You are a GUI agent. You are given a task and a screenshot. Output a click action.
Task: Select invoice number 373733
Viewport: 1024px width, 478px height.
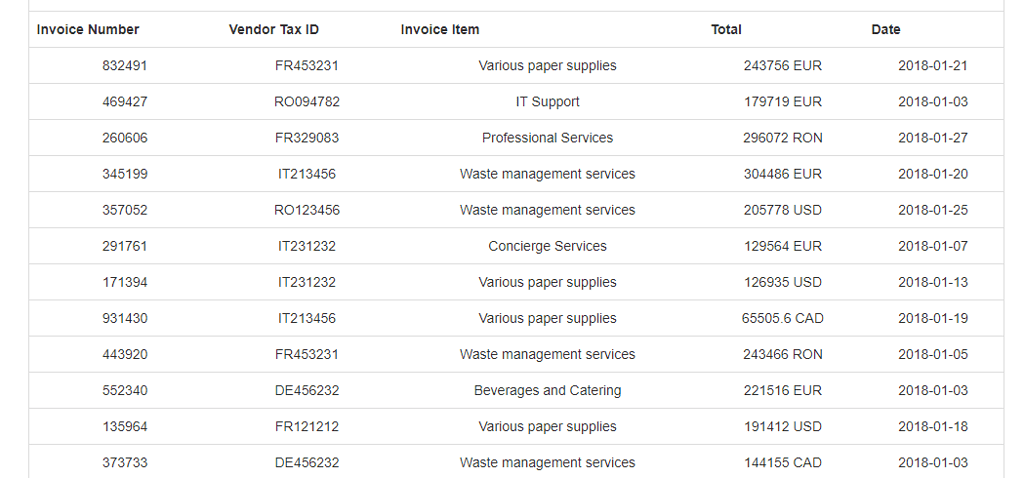point(125,462)
